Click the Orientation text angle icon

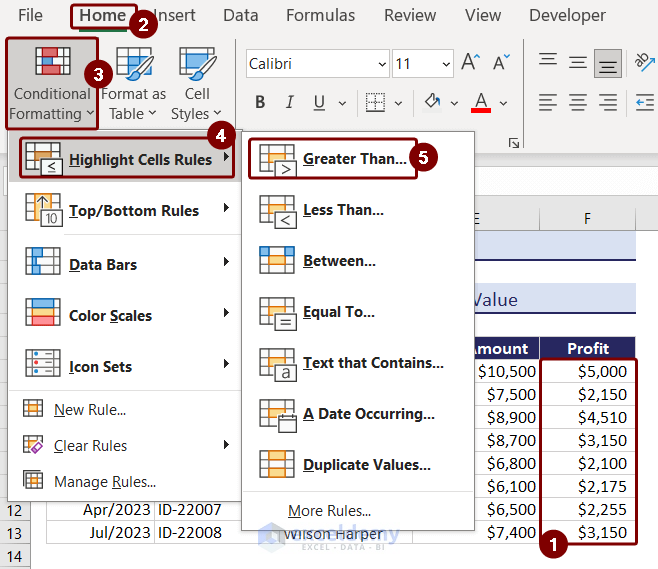click(645, 62)
